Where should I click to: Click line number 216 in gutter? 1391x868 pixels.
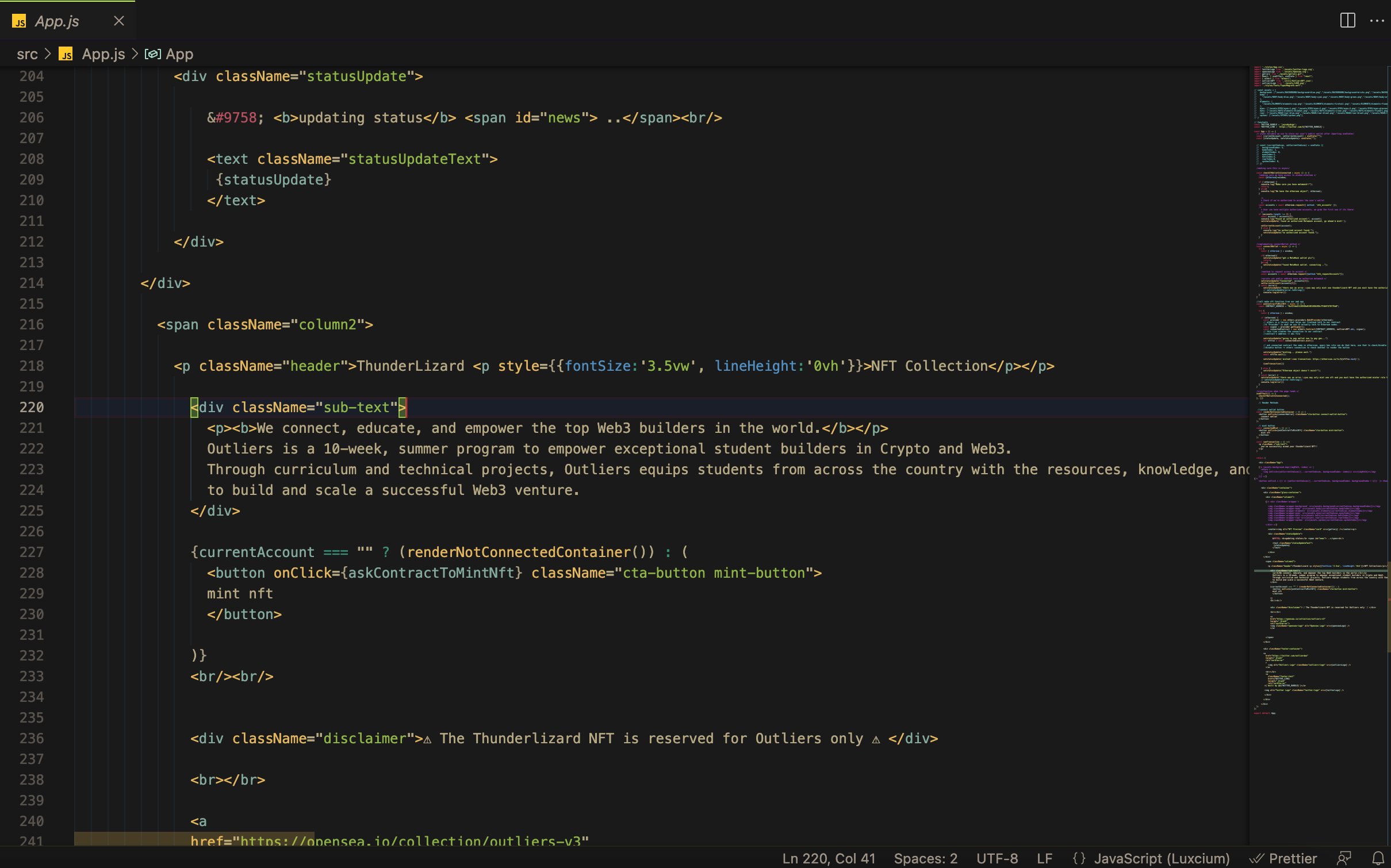click(x=32, y=325)
